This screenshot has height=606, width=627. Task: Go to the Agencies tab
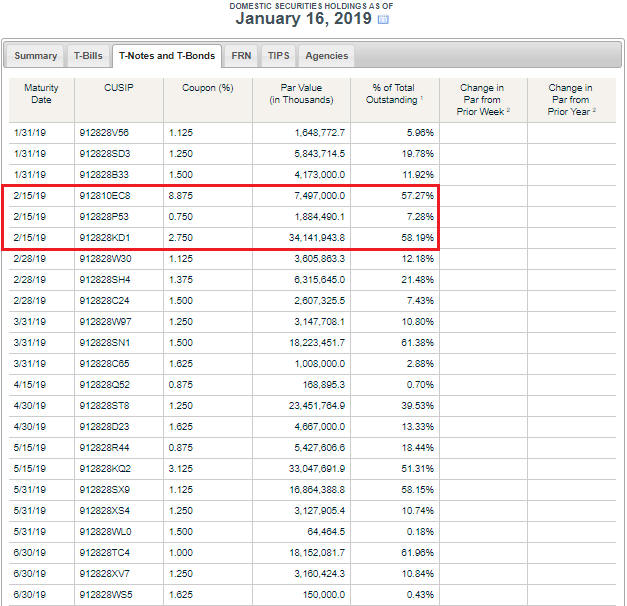pos(326,56)
